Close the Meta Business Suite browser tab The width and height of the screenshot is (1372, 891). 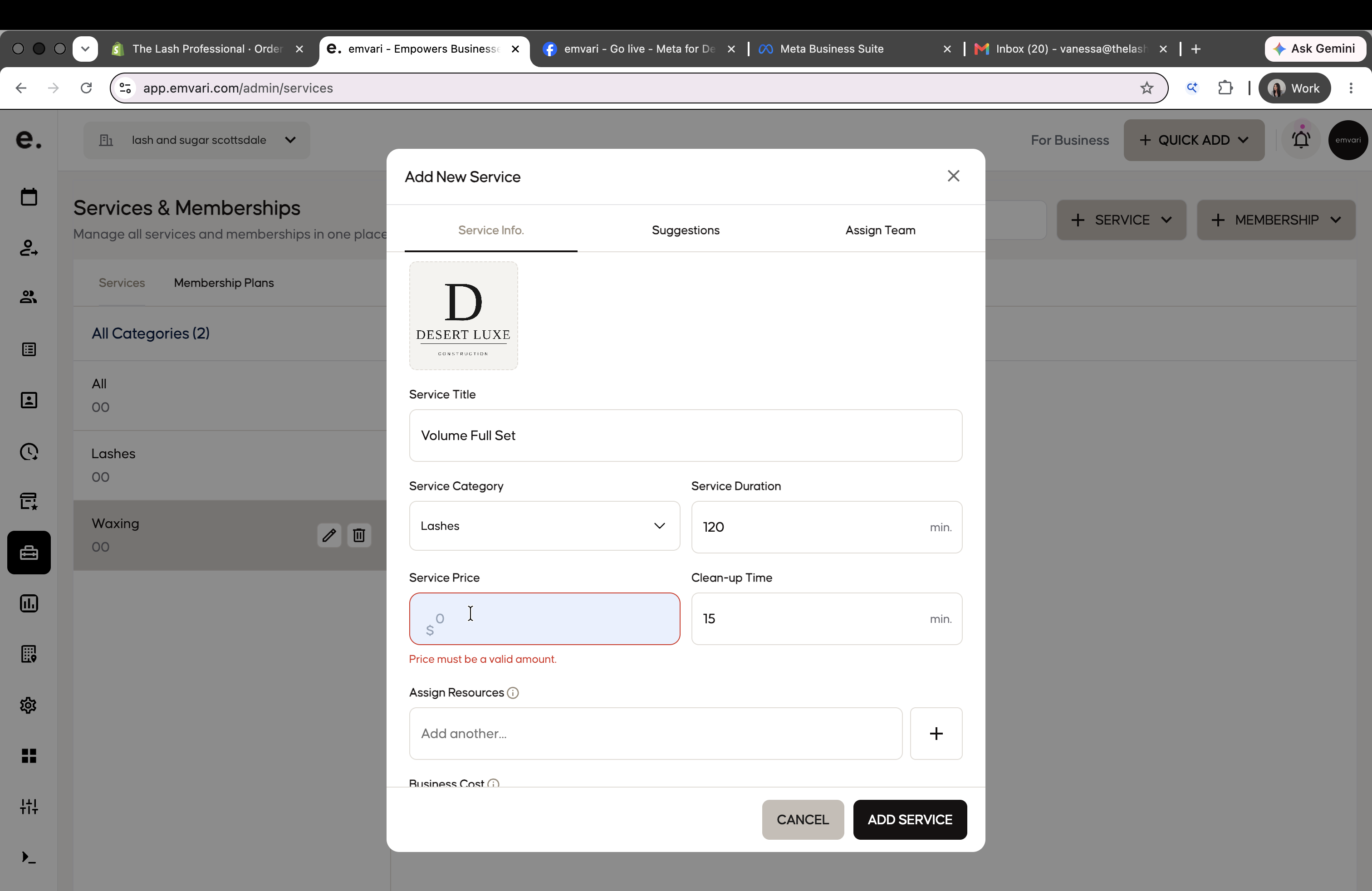point(947,49)
